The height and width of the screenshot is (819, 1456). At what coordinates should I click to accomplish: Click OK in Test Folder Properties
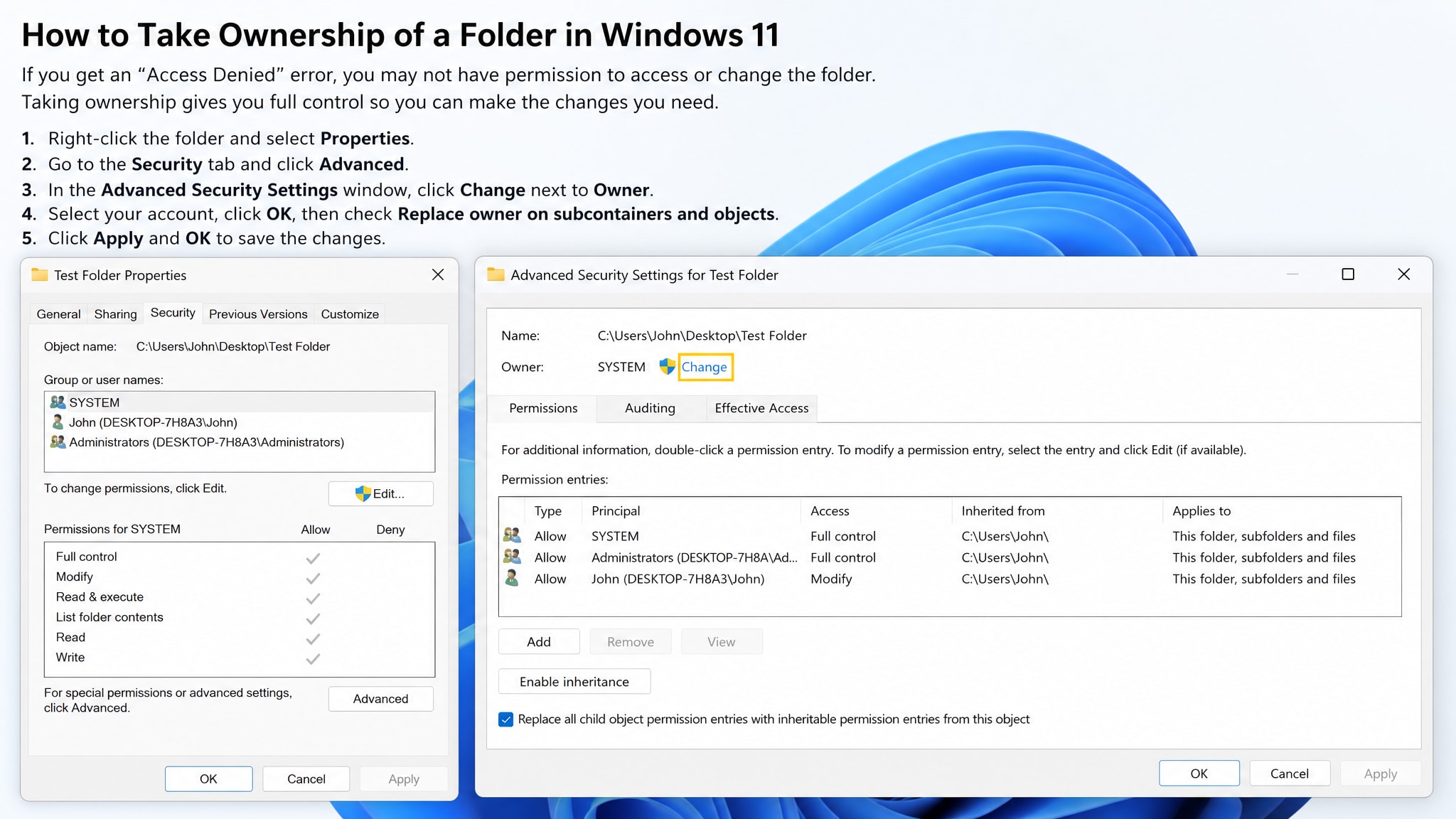tap(208, 778)
